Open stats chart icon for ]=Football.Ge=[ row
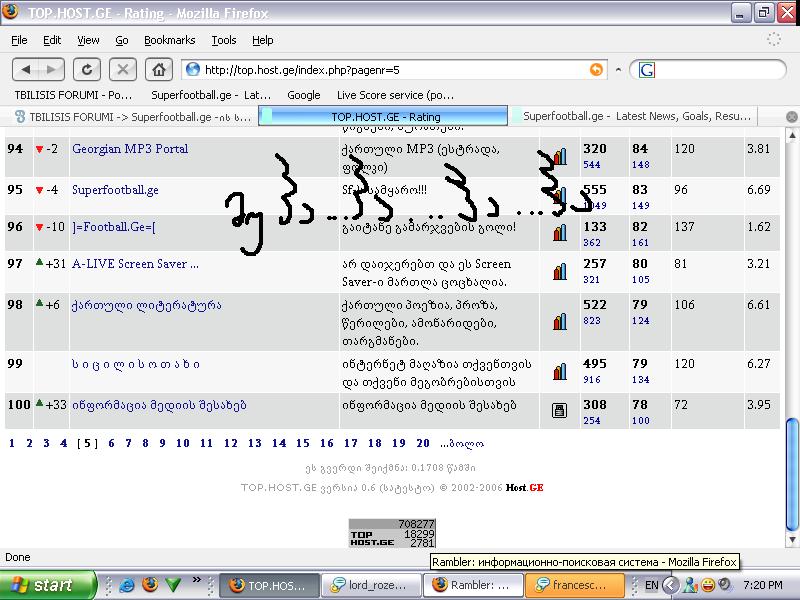The width and height of the screenshot is (800, 600). coord(560,233)
